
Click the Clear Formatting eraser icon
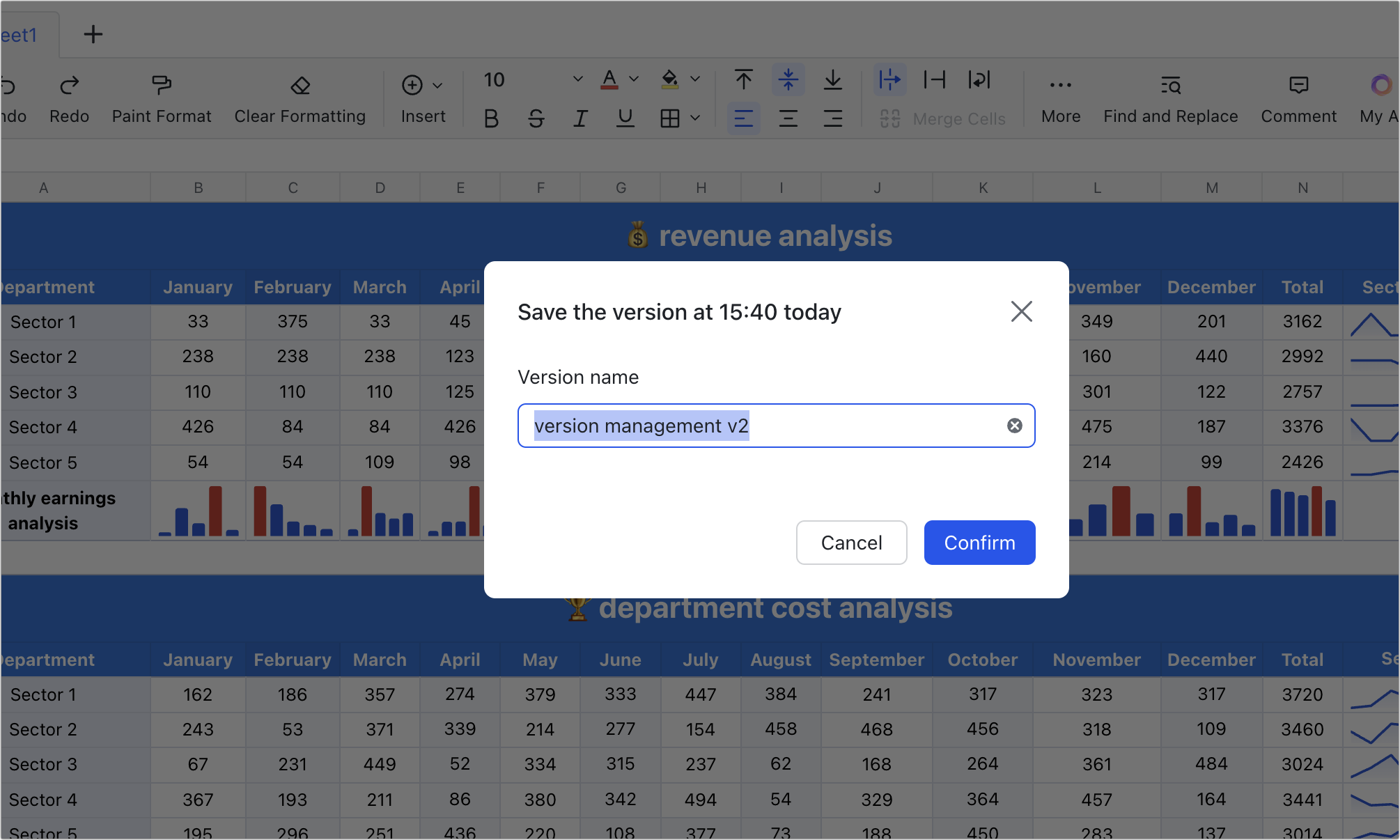pos(300,86)
